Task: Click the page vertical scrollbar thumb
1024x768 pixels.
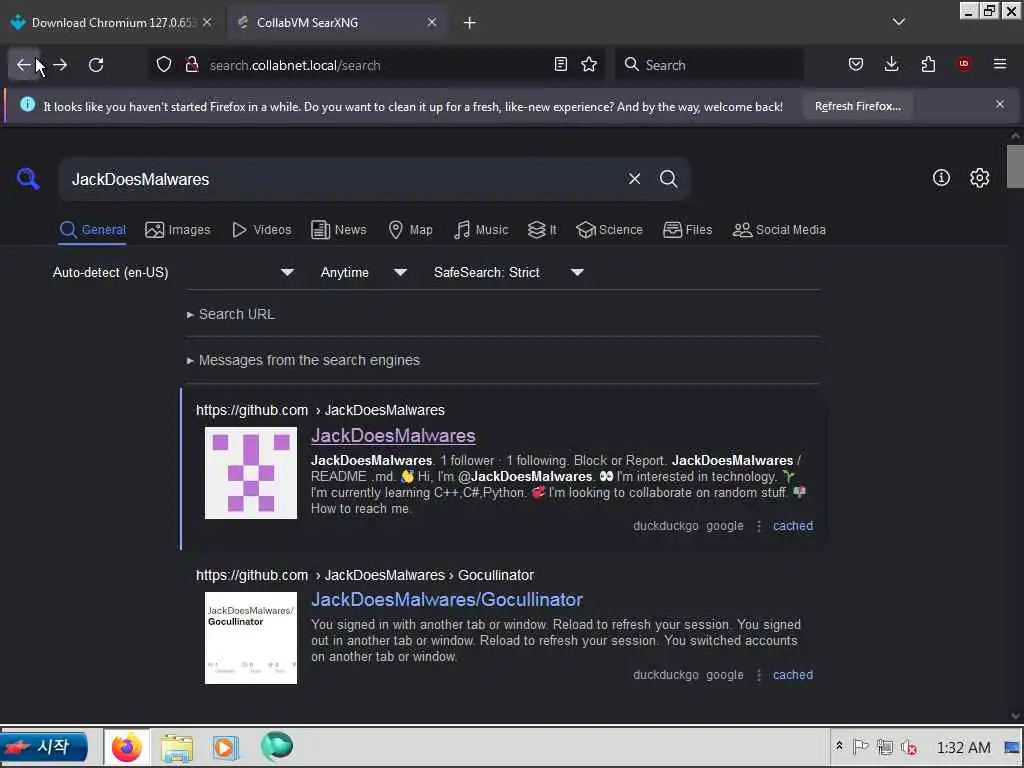Action: (1015, 166)
